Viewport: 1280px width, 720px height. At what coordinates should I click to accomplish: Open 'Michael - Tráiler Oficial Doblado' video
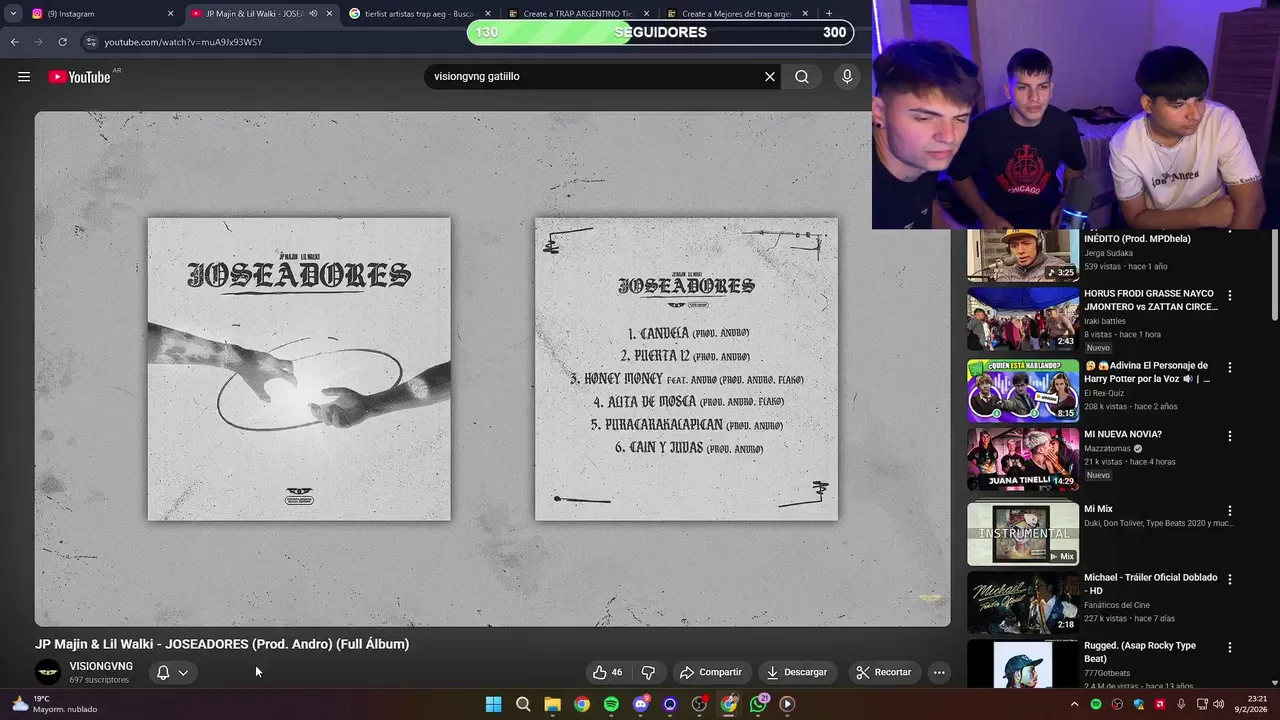click(x=1151, y=584)
